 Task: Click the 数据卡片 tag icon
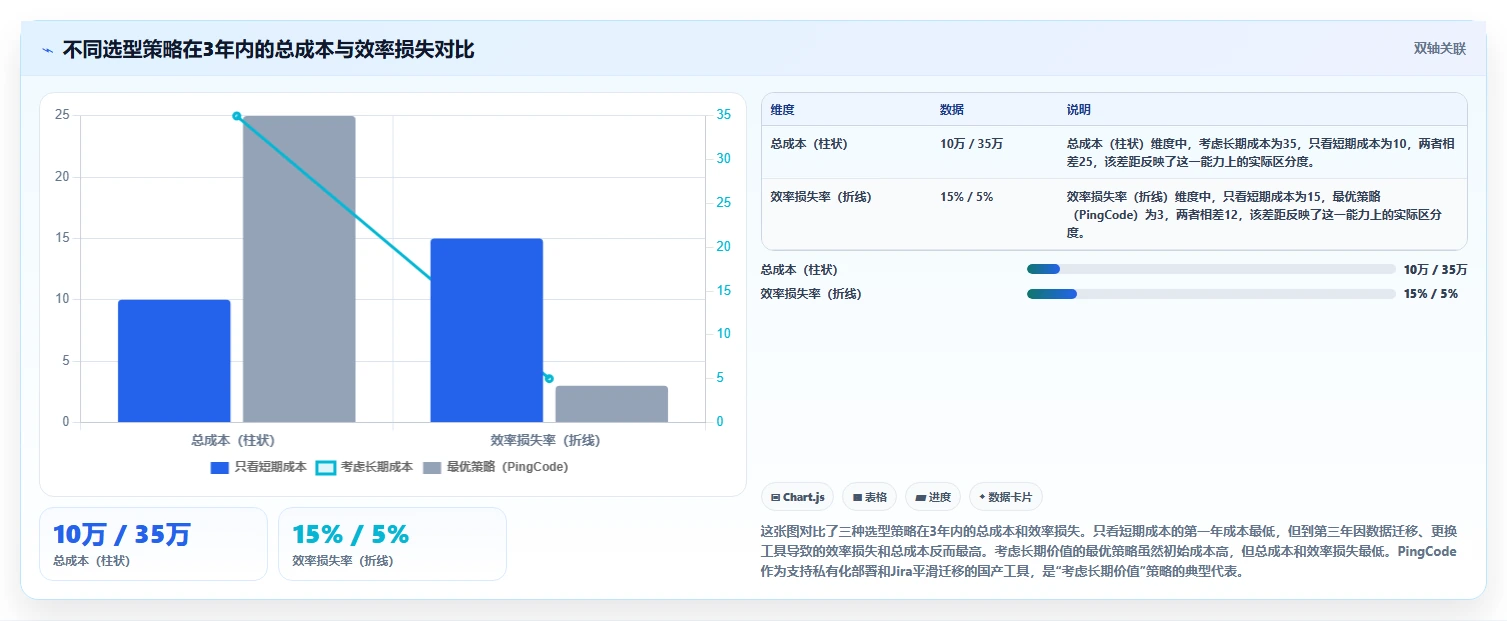(982, 497)
